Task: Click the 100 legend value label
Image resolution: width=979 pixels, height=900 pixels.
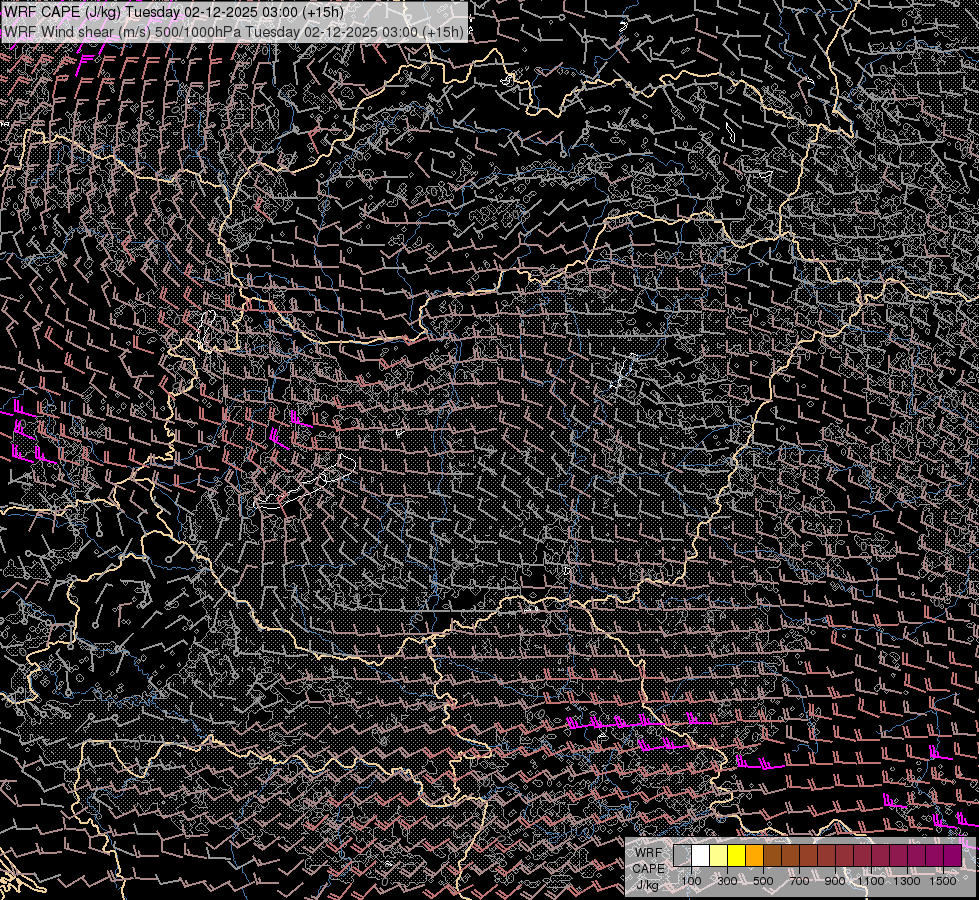Action: click(x=691, y=881)
